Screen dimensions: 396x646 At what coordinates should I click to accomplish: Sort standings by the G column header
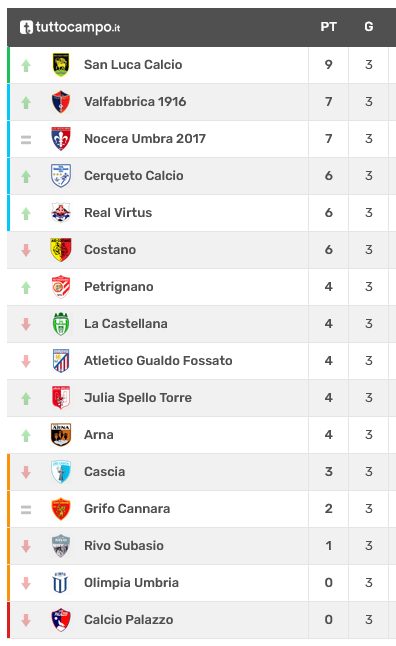pyautogui.click(x=368, y=27)
